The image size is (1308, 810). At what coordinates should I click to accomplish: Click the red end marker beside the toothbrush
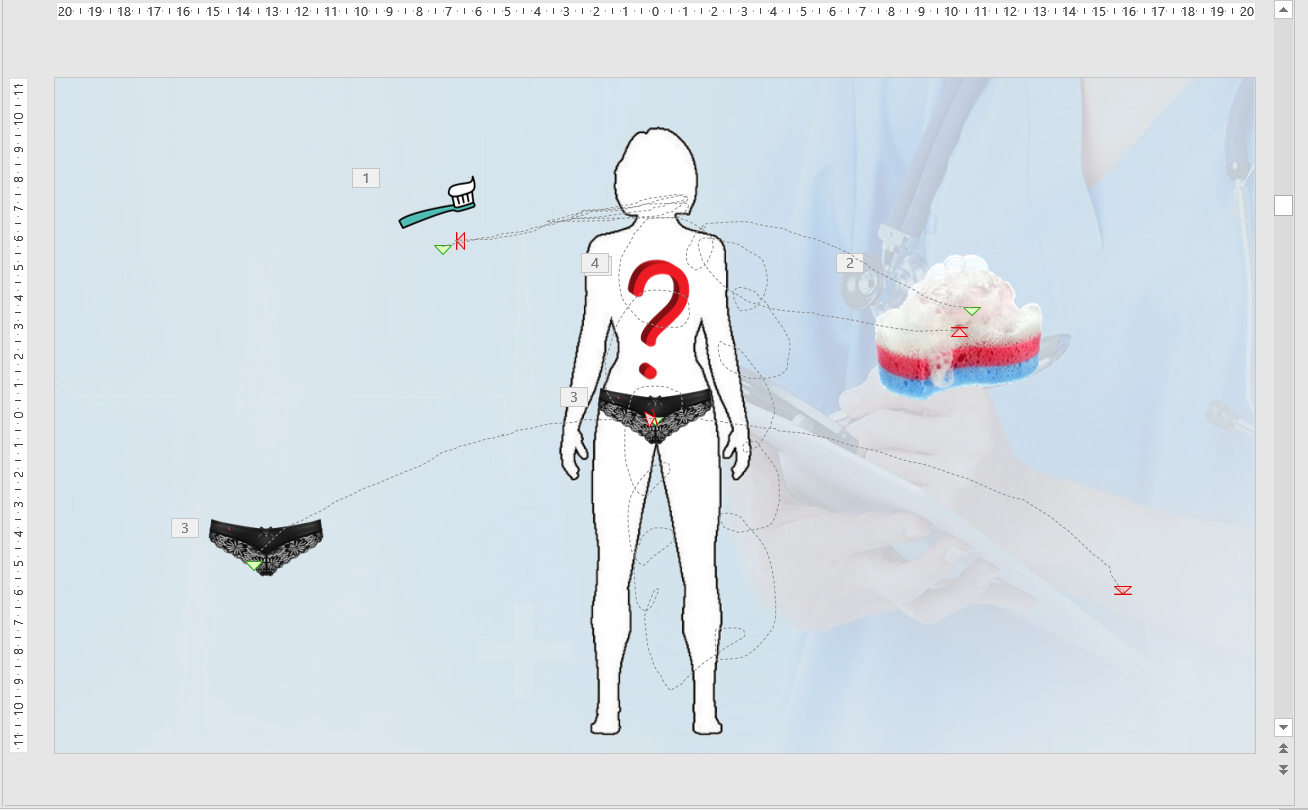click(460, 240)
